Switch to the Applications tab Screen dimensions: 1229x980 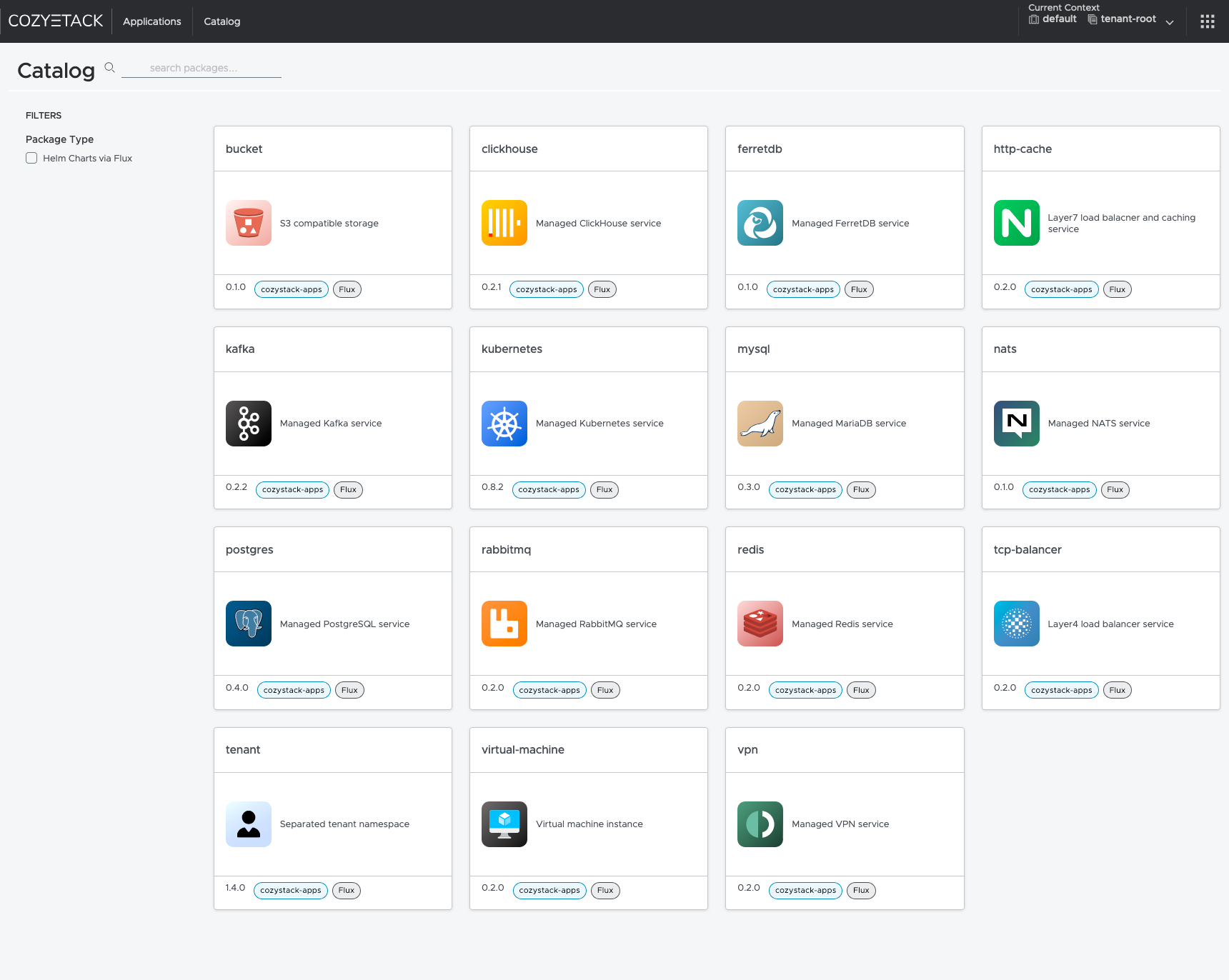[151, 21]
